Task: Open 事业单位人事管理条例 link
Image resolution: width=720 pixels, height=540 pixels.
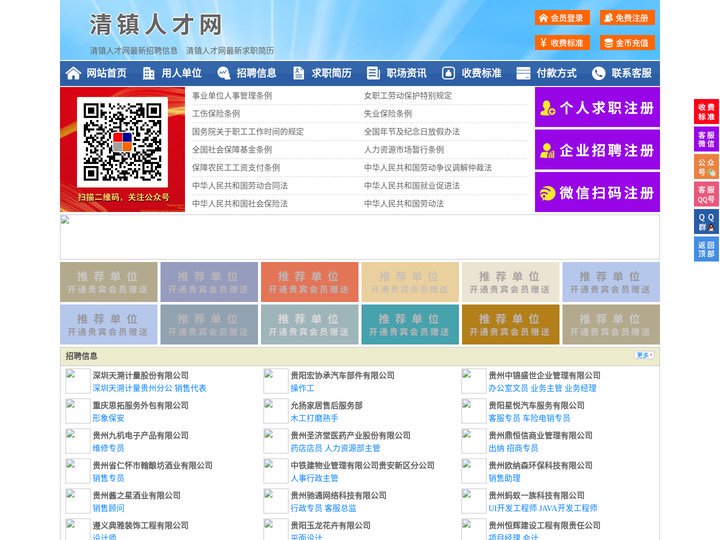Action: [x=232, y=96]
